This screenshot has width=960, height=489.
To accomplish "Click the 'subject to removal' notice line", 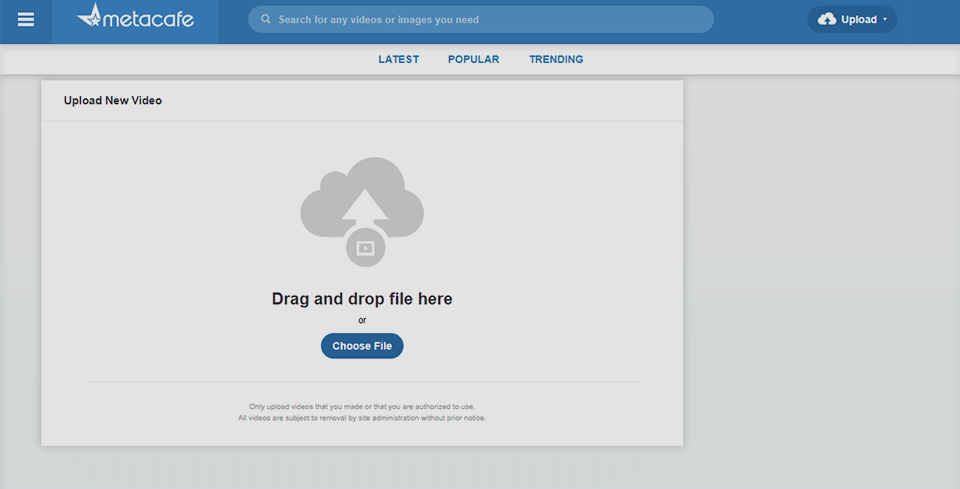I will [x=362, y=418].
